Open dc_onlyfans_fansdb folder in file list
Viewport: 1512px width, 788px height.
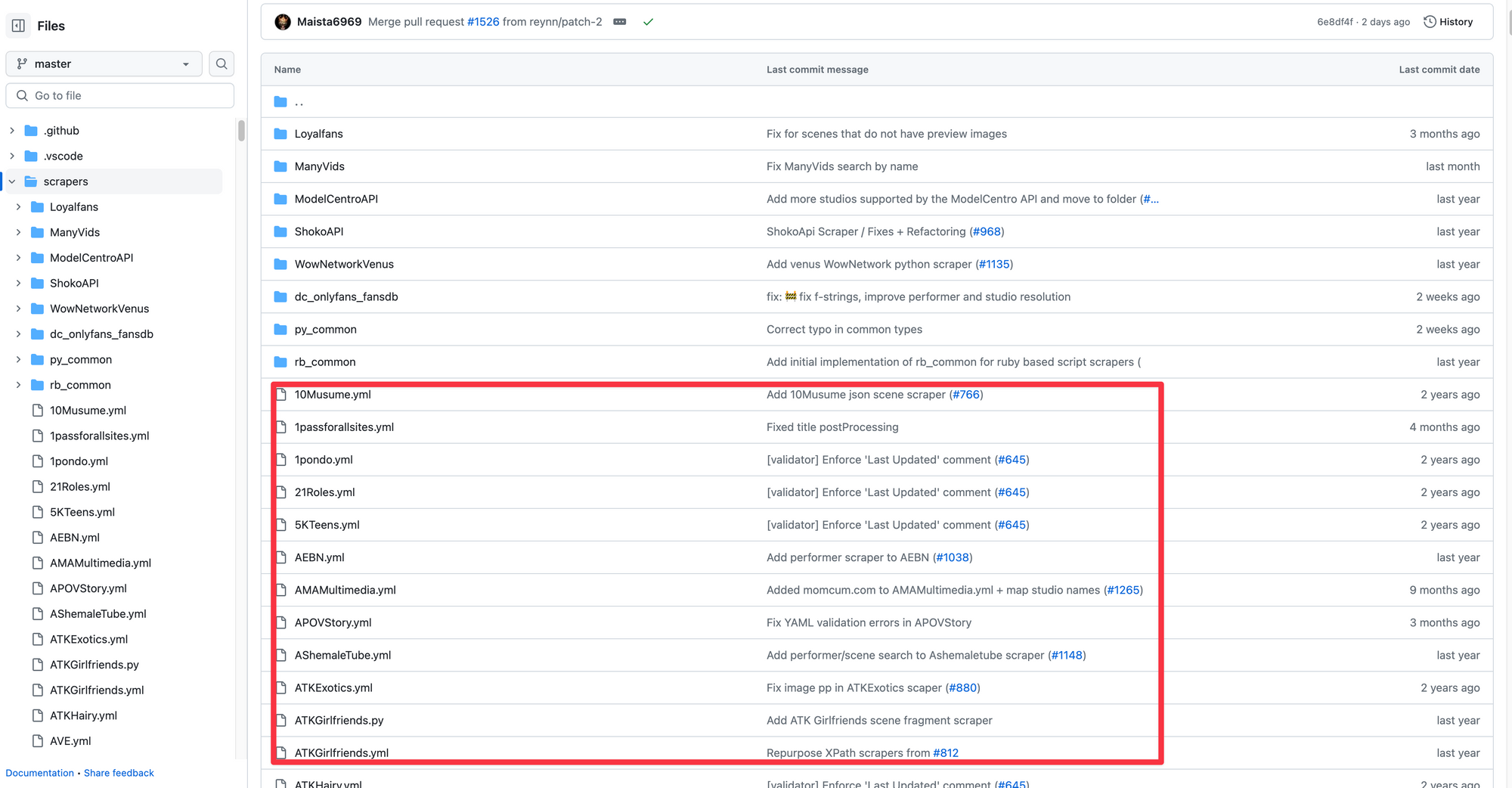[x=346, y=296]
